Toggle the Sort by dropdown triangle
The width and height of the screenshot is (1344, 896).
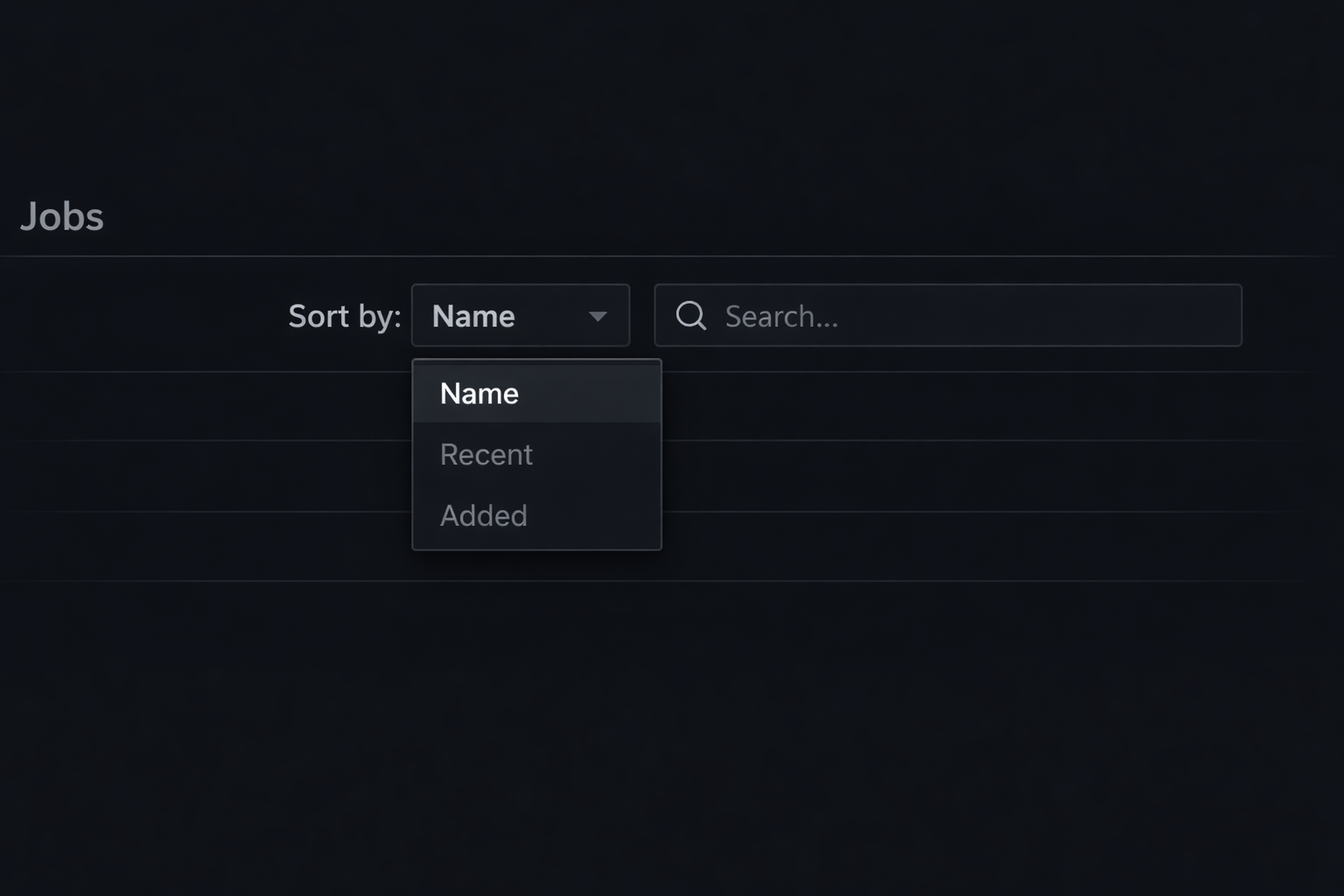click(x=598, y=317)
